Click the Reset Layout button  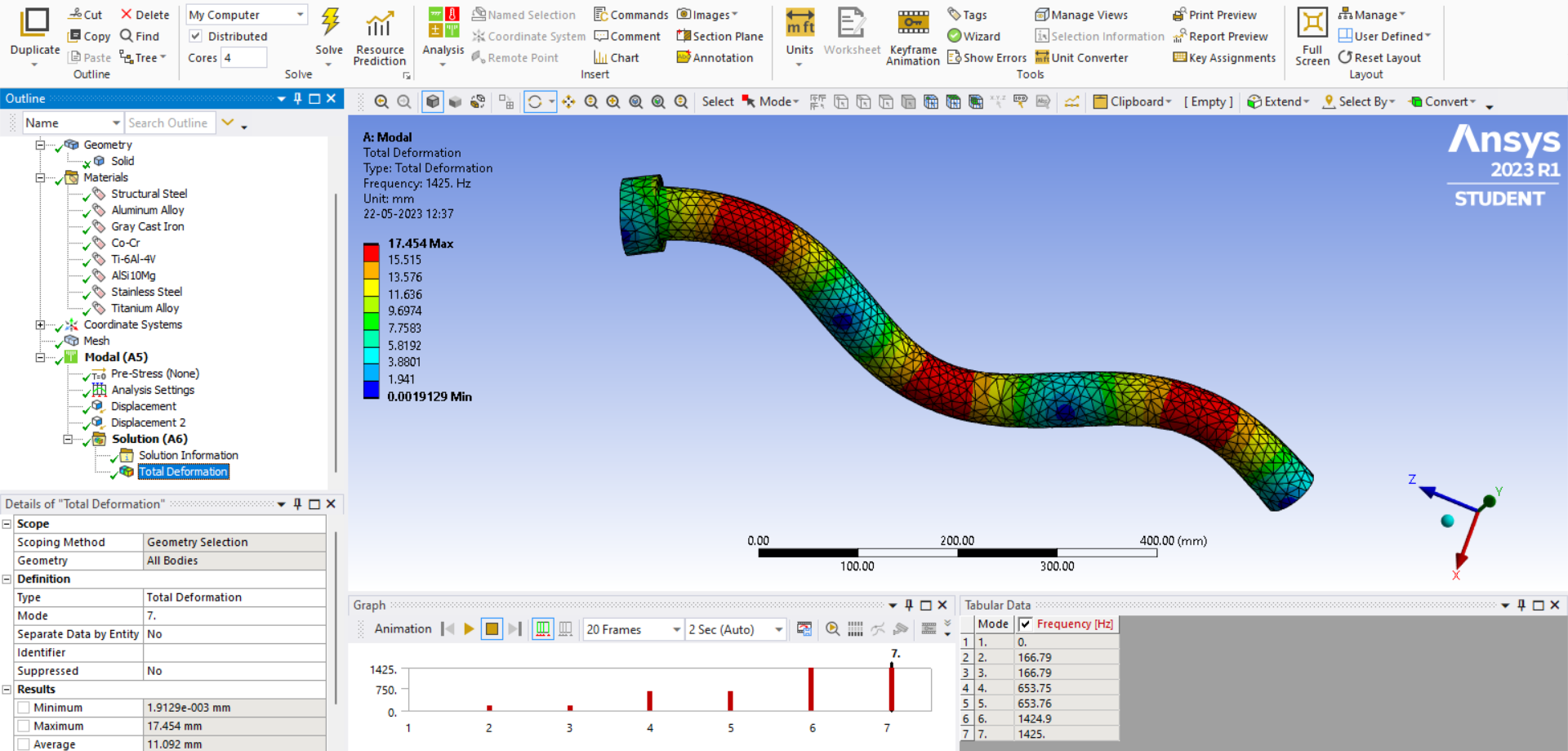[1379, 57]
